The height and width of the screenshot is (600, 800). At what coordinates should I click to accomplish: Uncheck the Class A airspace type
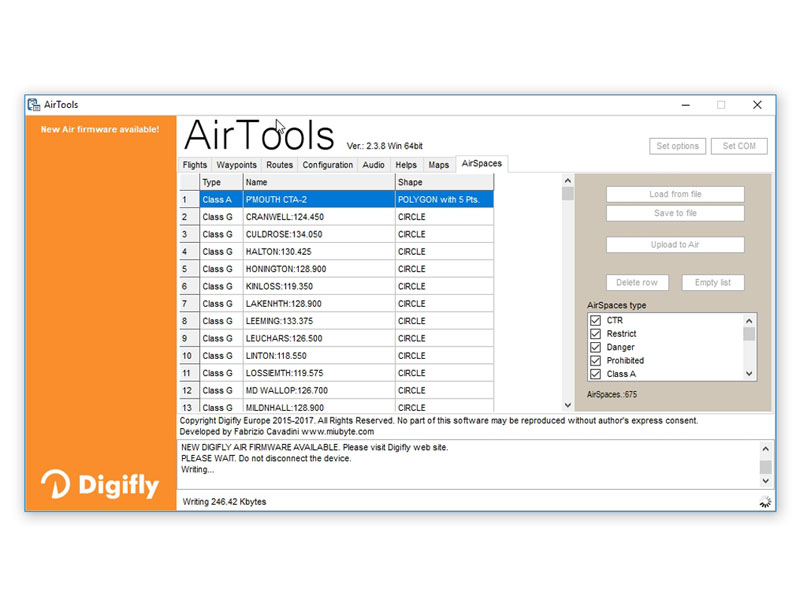[595, 374]
